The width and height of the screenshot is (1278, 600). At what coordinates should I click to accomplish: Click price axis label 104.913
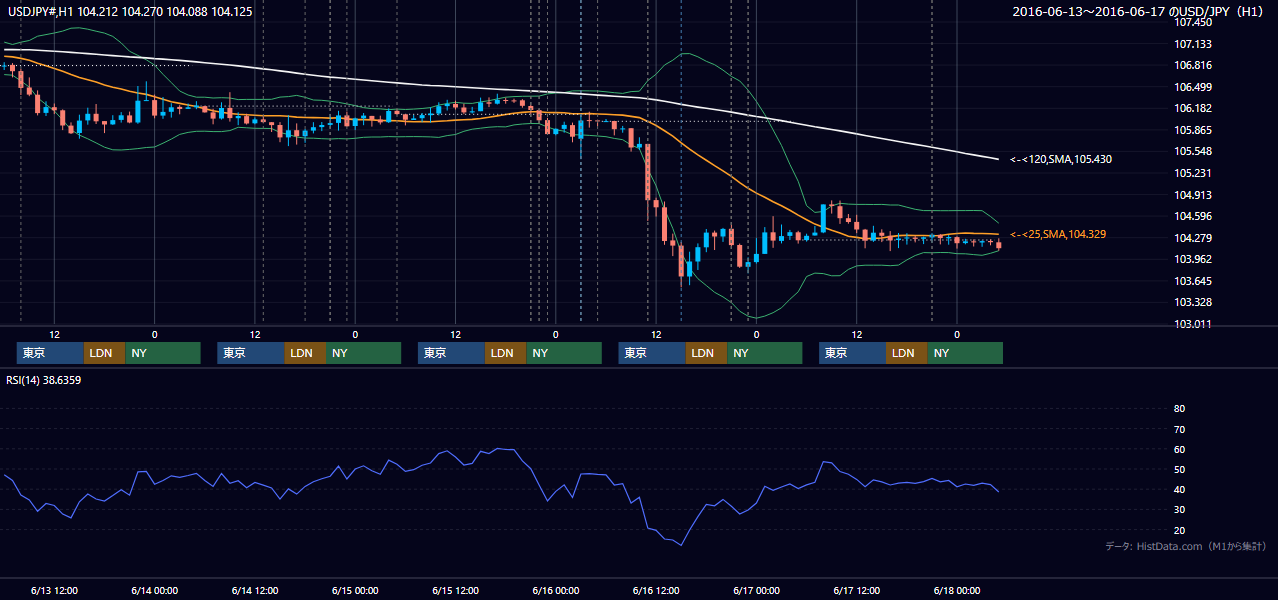(x=1193, y=195)
